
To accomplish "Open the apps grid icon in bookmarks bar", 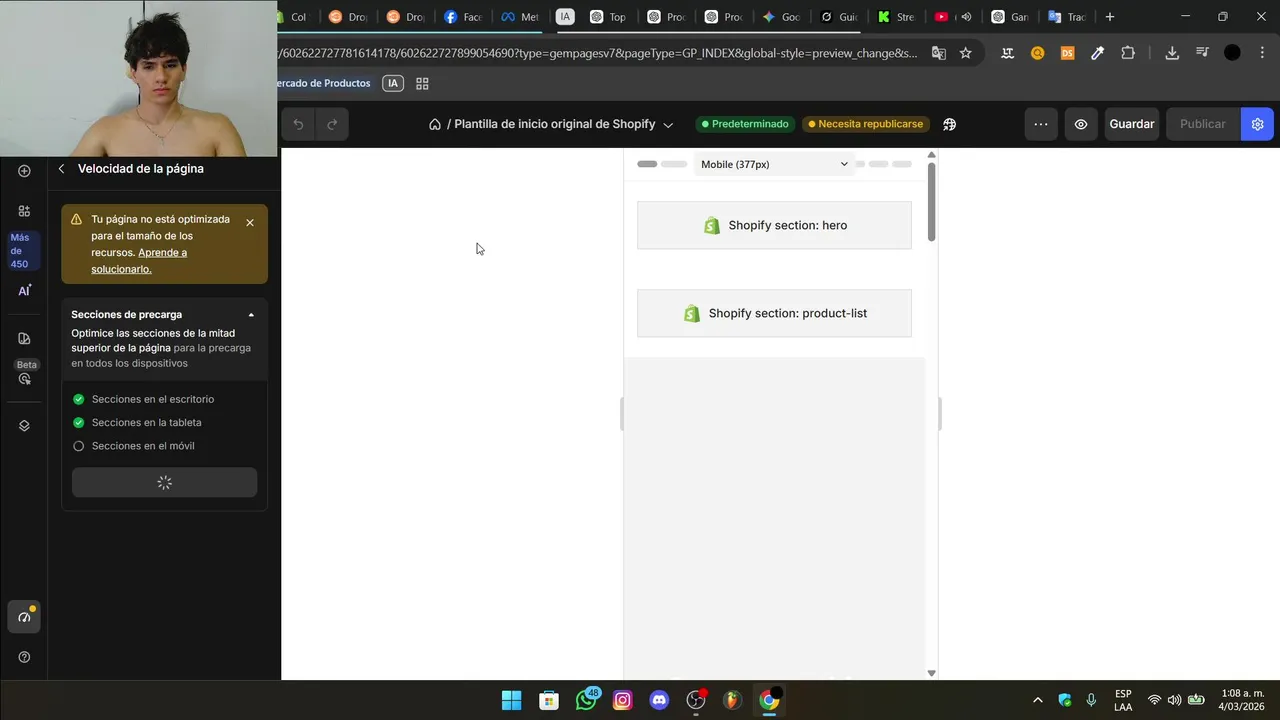I will (422, 84).
